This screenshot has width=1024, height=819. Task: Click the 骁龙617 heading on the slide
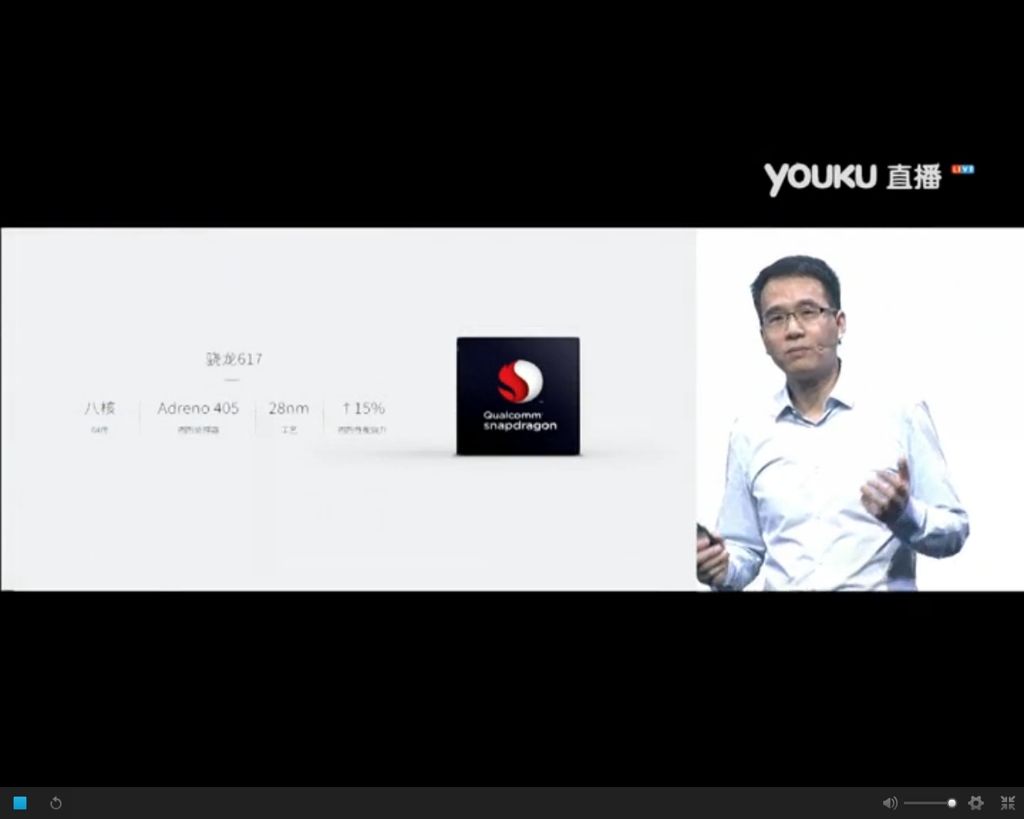coord(234,359)
